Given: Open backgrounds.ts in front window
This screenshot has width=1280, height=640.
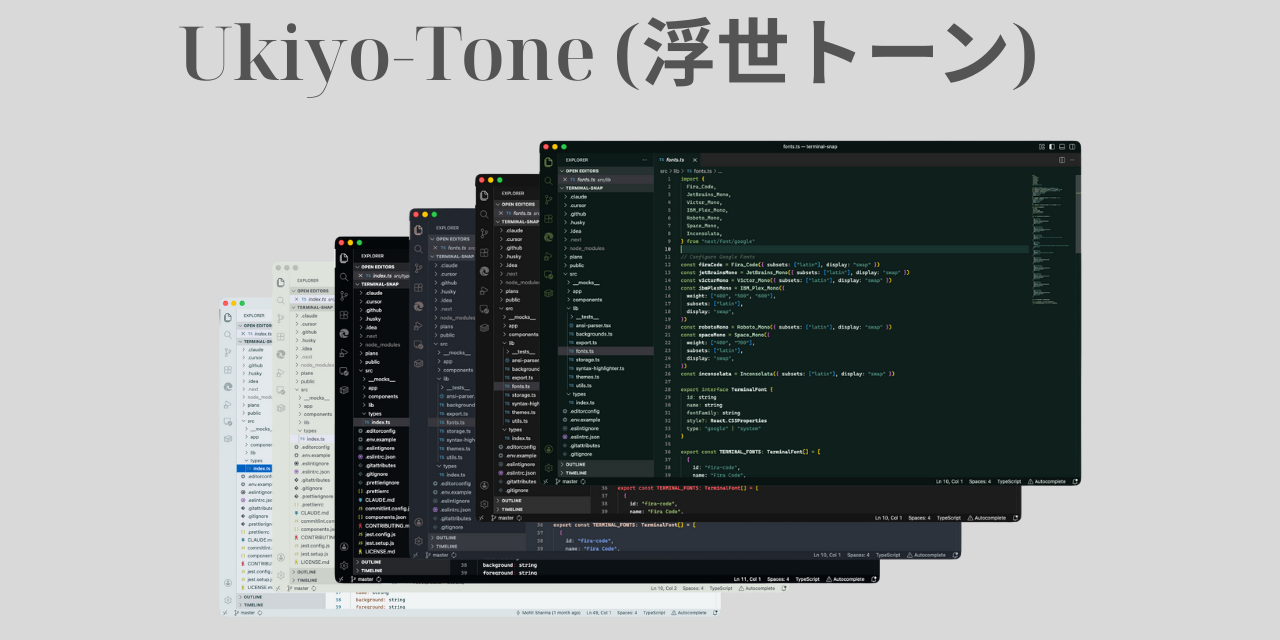Looking at the screenshot, I should click(x=606, y=334).
